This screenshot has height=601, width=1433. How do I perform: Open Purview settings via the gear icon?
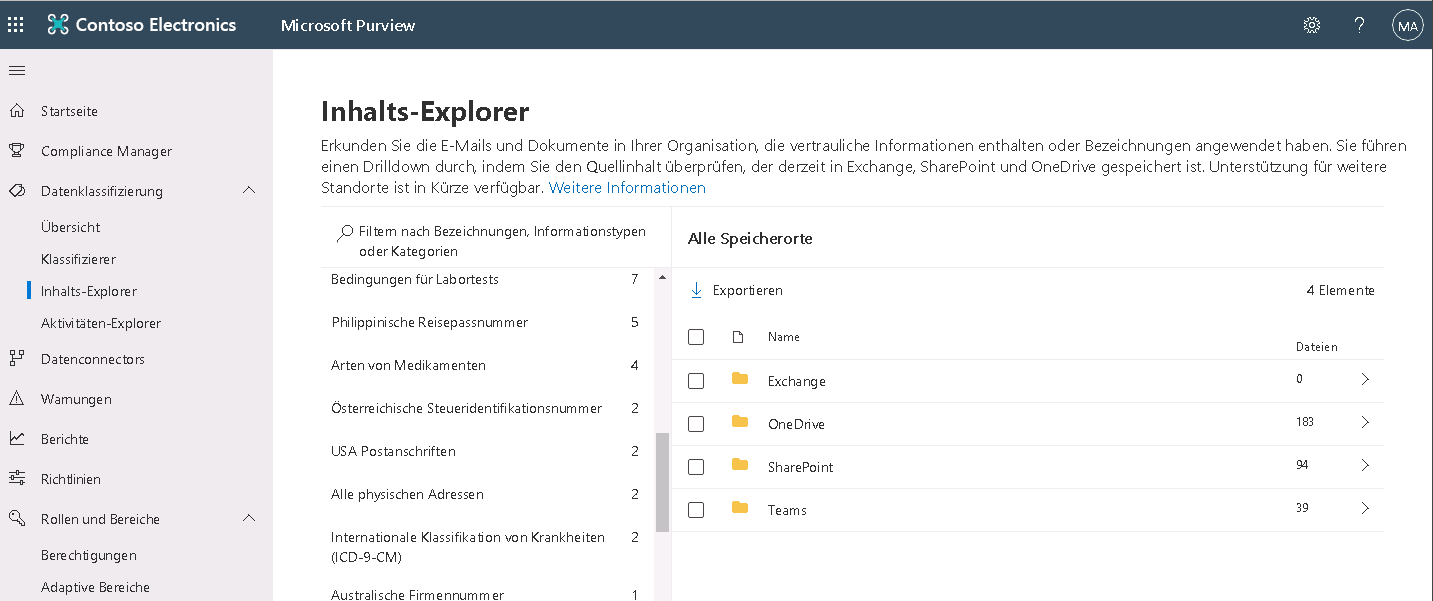coord(1311,24)
